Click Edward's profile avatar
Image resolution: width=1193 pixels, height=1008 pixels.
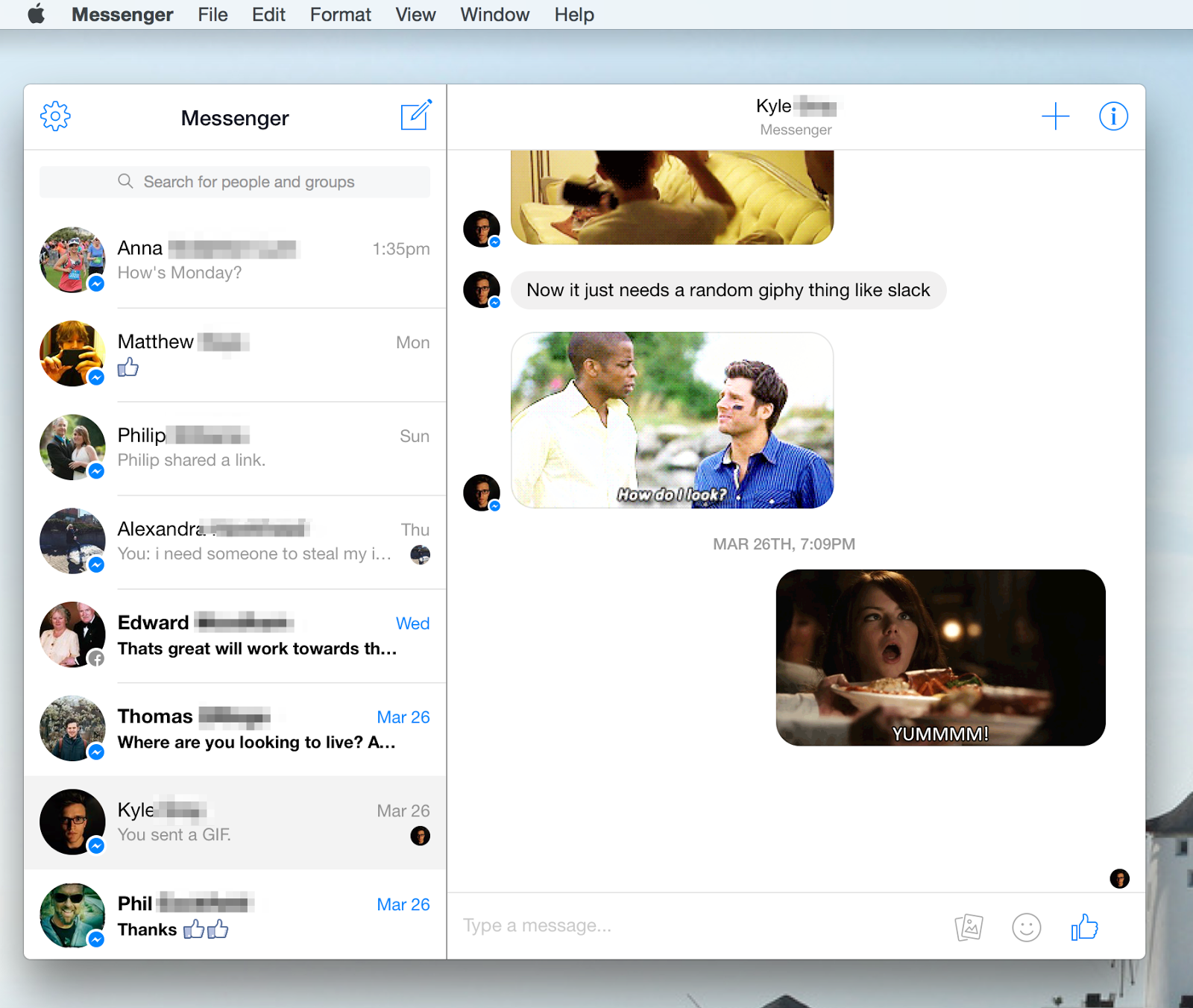72,634
